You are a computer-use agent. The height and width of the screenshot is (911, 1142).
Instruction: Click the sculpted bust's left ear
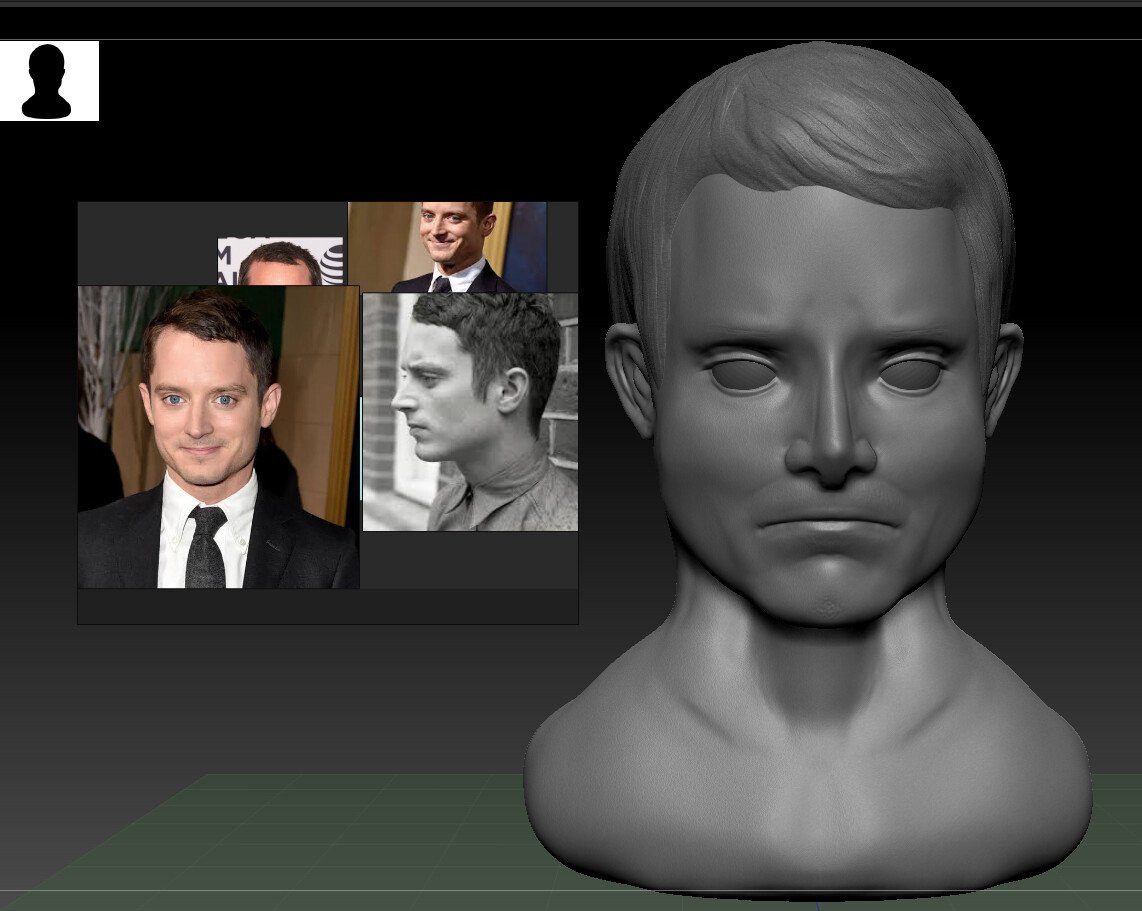[x=632, y=380]
